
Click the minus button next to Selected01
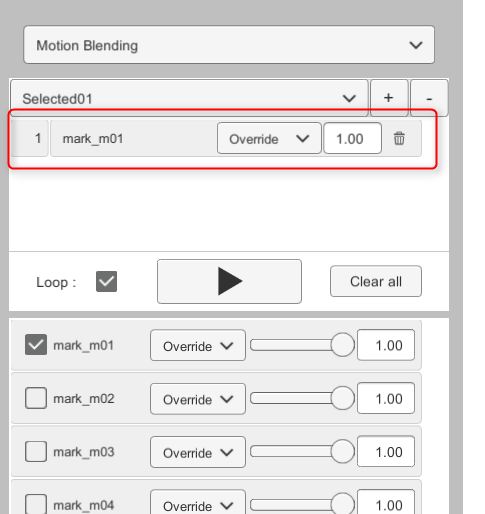point(429,98)
